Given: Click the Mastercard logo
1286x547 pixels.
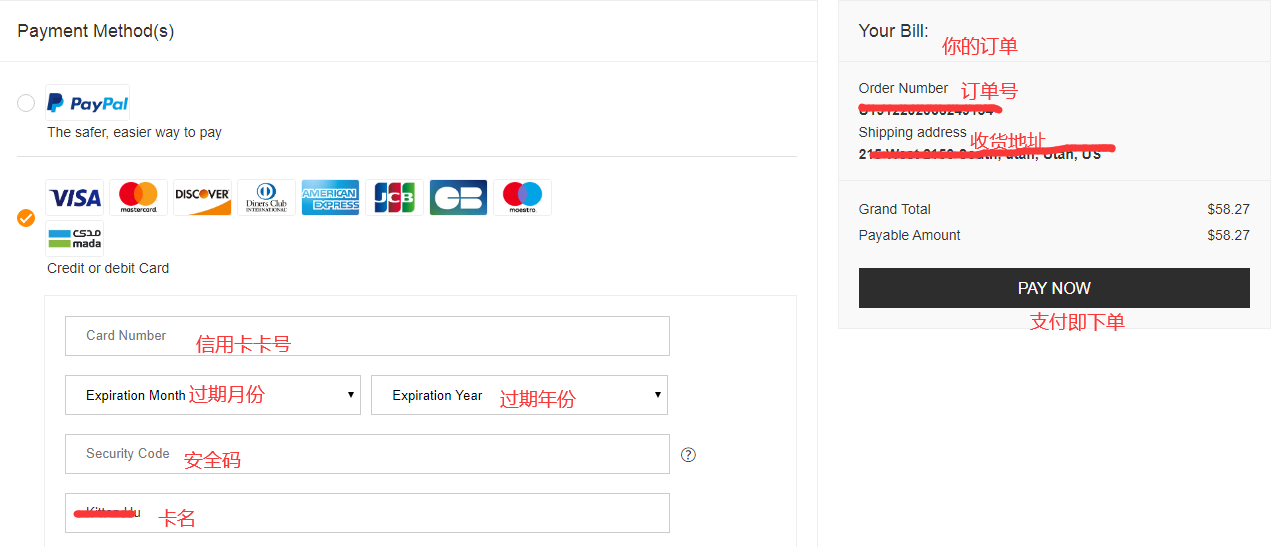Looking at the screenshot, I should [x=138, y=197].
